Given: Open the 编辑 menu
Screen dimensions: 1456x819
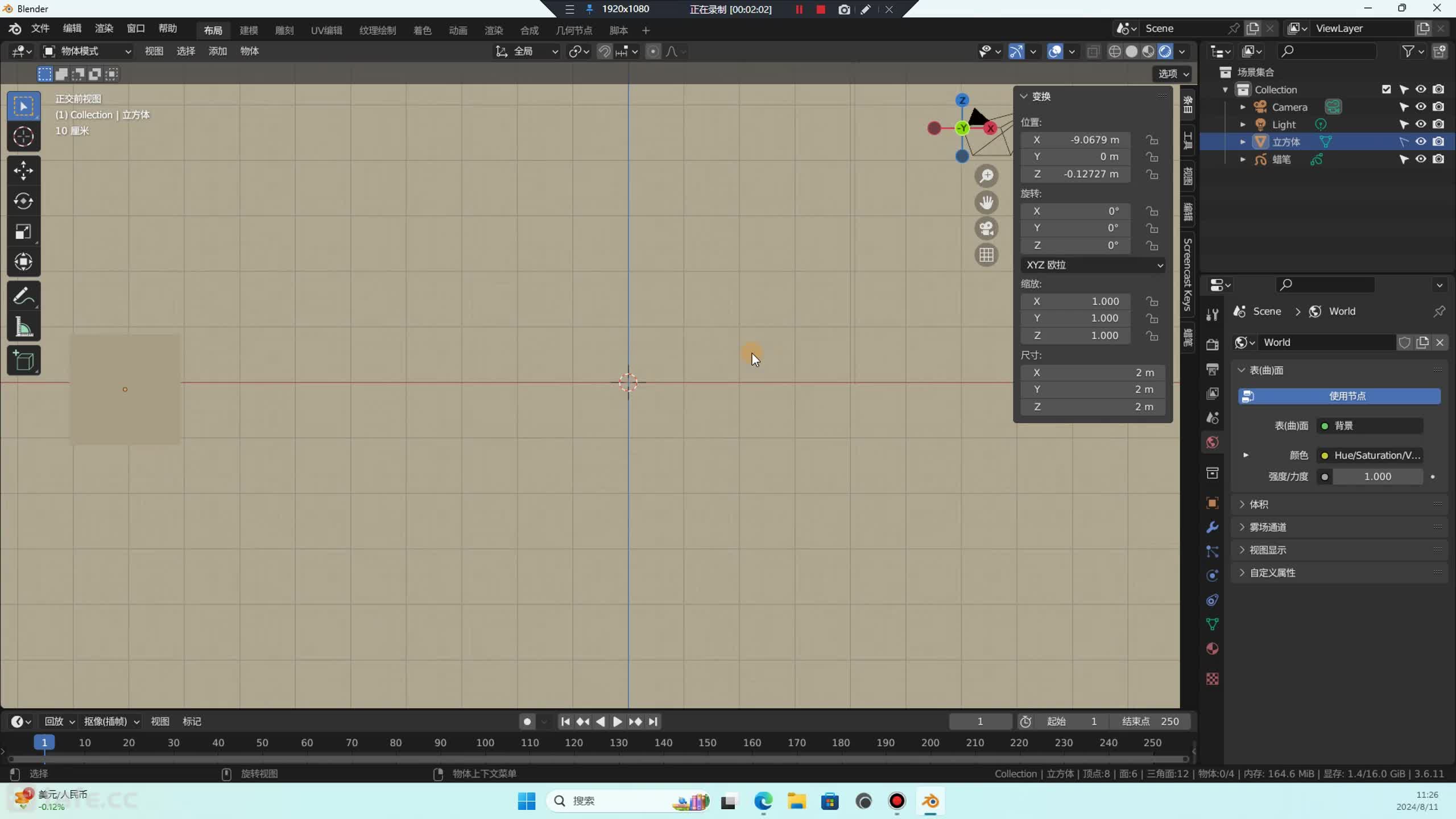Looking at the screenshot, I should click(72, 28).
